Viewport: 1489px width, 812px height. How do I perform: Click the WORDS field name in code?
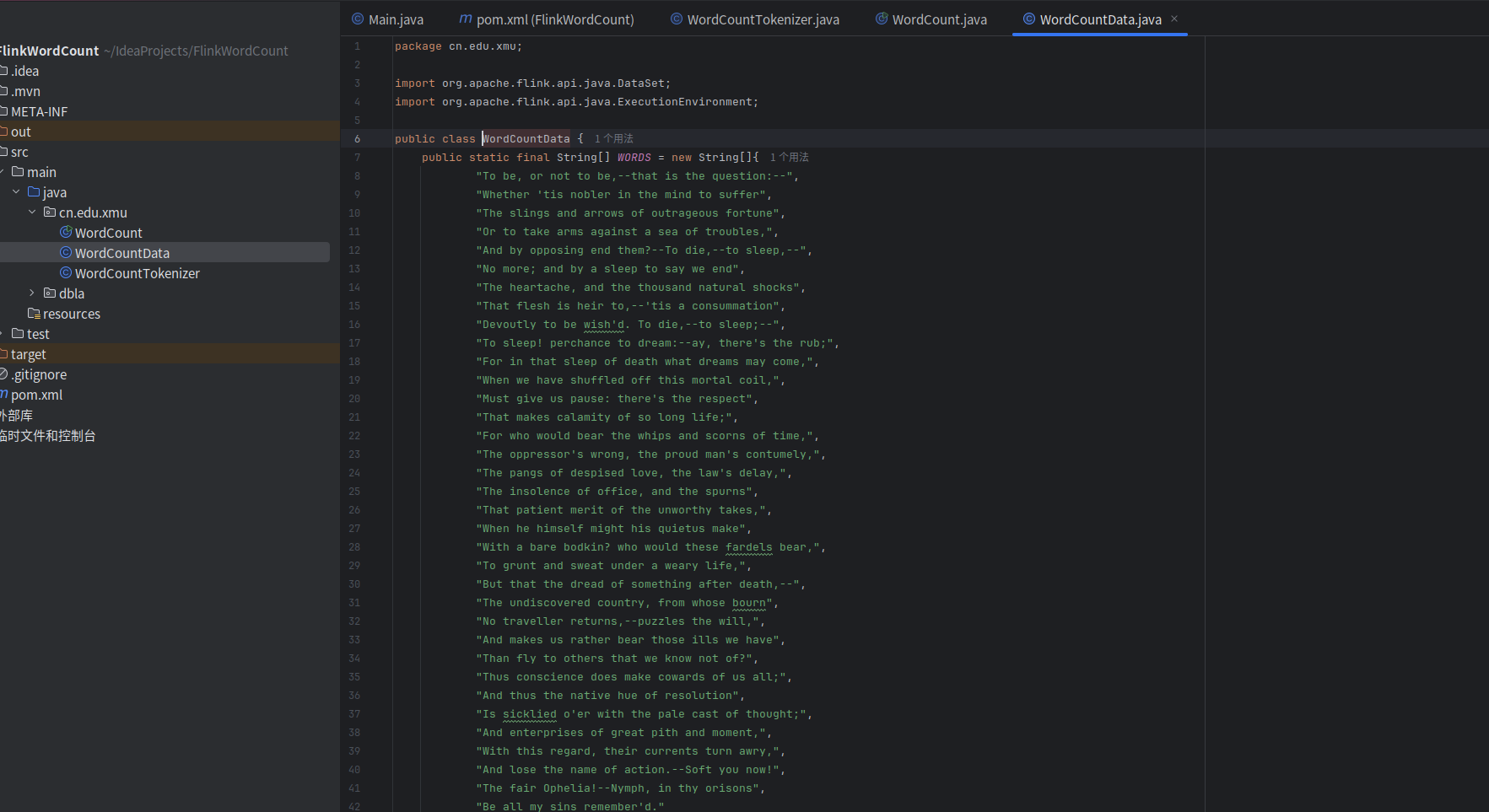(634, 157)
